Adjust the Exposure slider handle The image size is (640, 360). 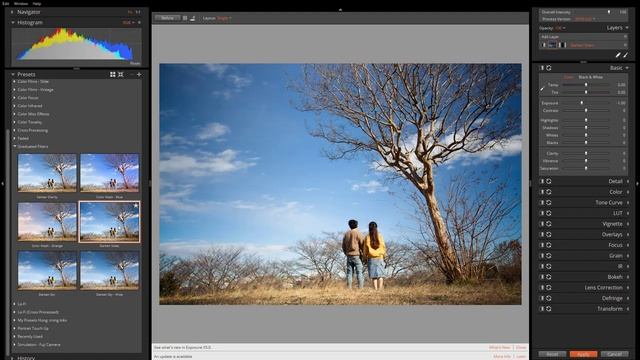(x=582, y=103)
